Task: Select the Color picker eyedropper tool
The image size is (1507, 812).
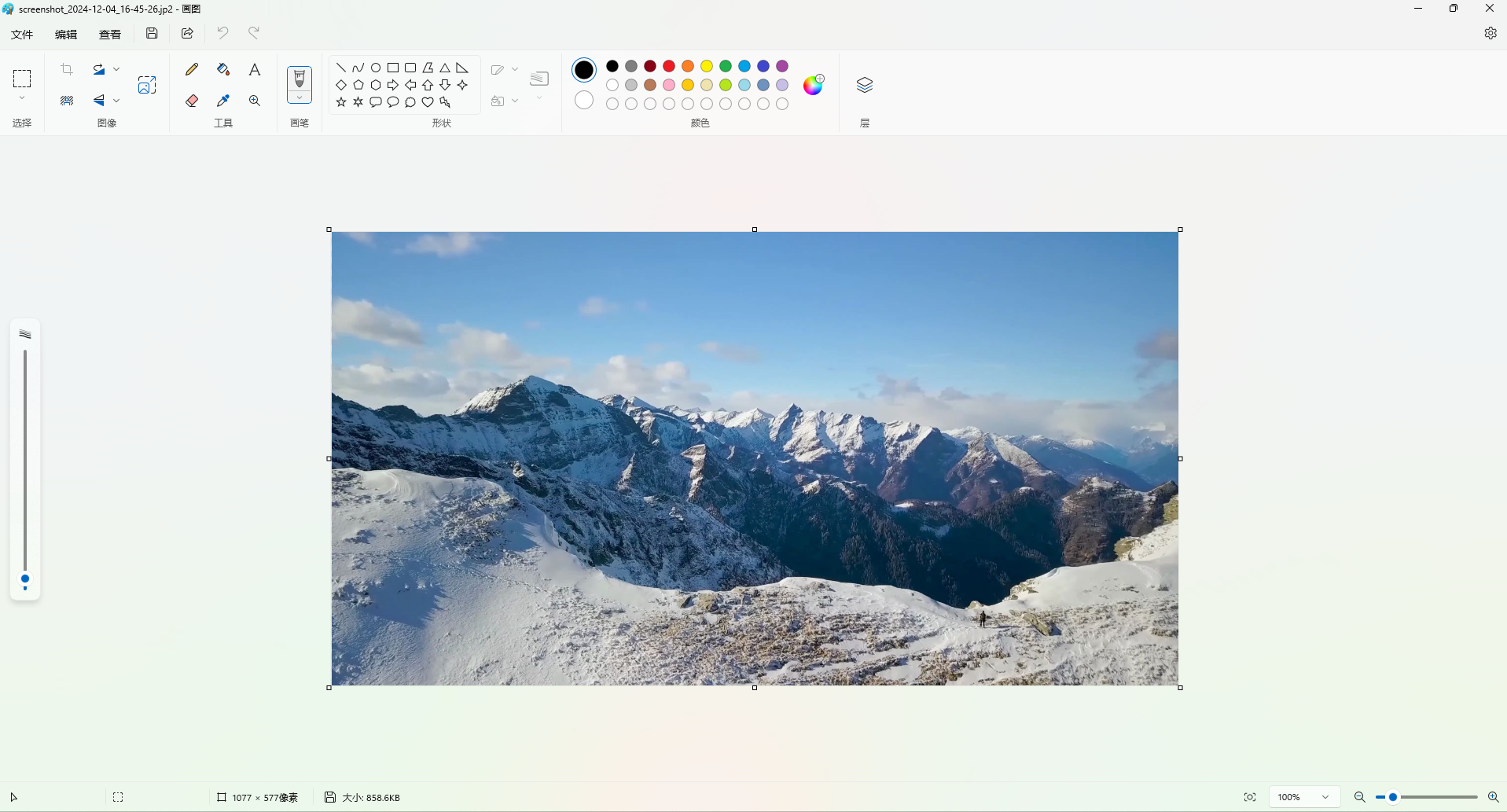Action: point(223,101)
